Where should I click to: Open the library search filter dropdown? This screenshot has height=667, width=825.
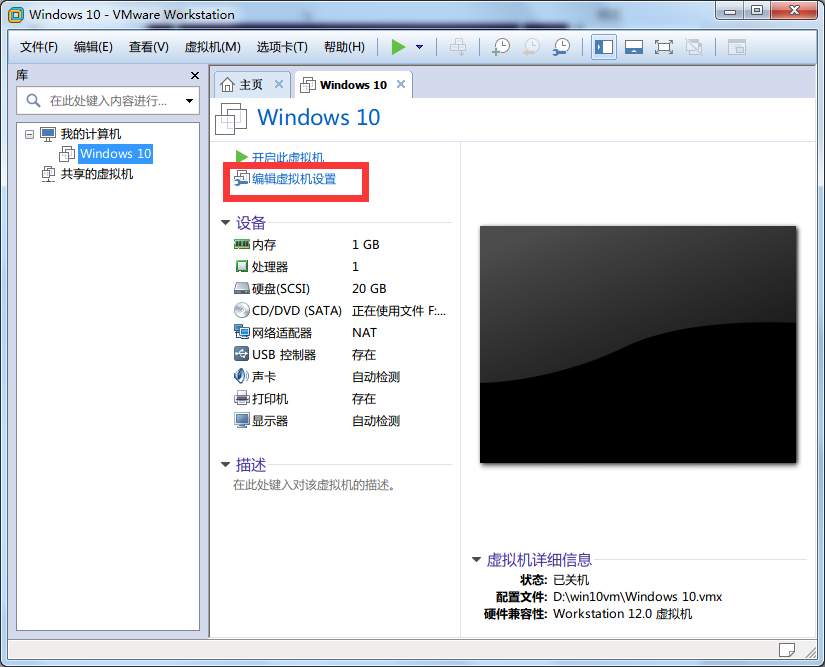[189, 100]
